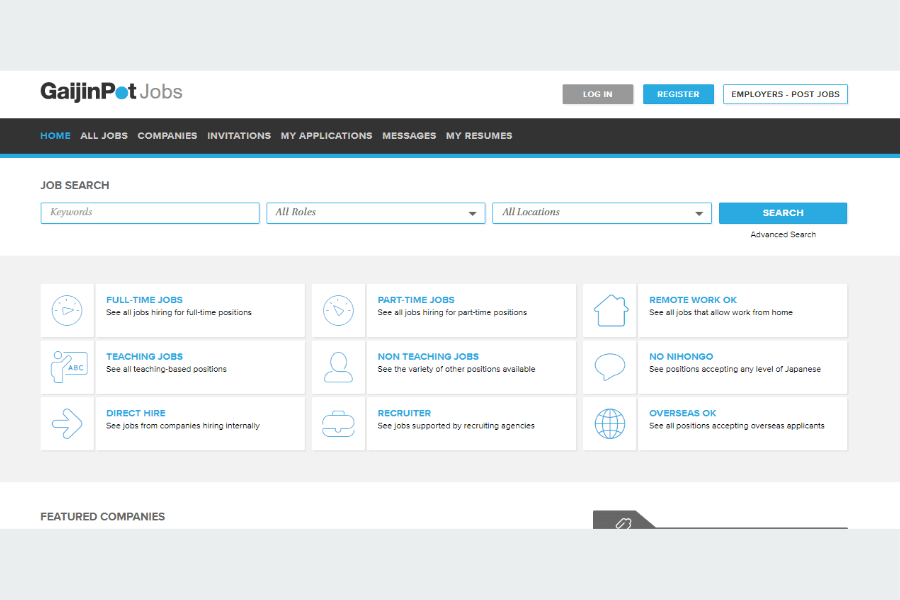Open the Full-Time Jobs link
The width and height of the screenshot is (900, 600).
(x=144, y=300)
